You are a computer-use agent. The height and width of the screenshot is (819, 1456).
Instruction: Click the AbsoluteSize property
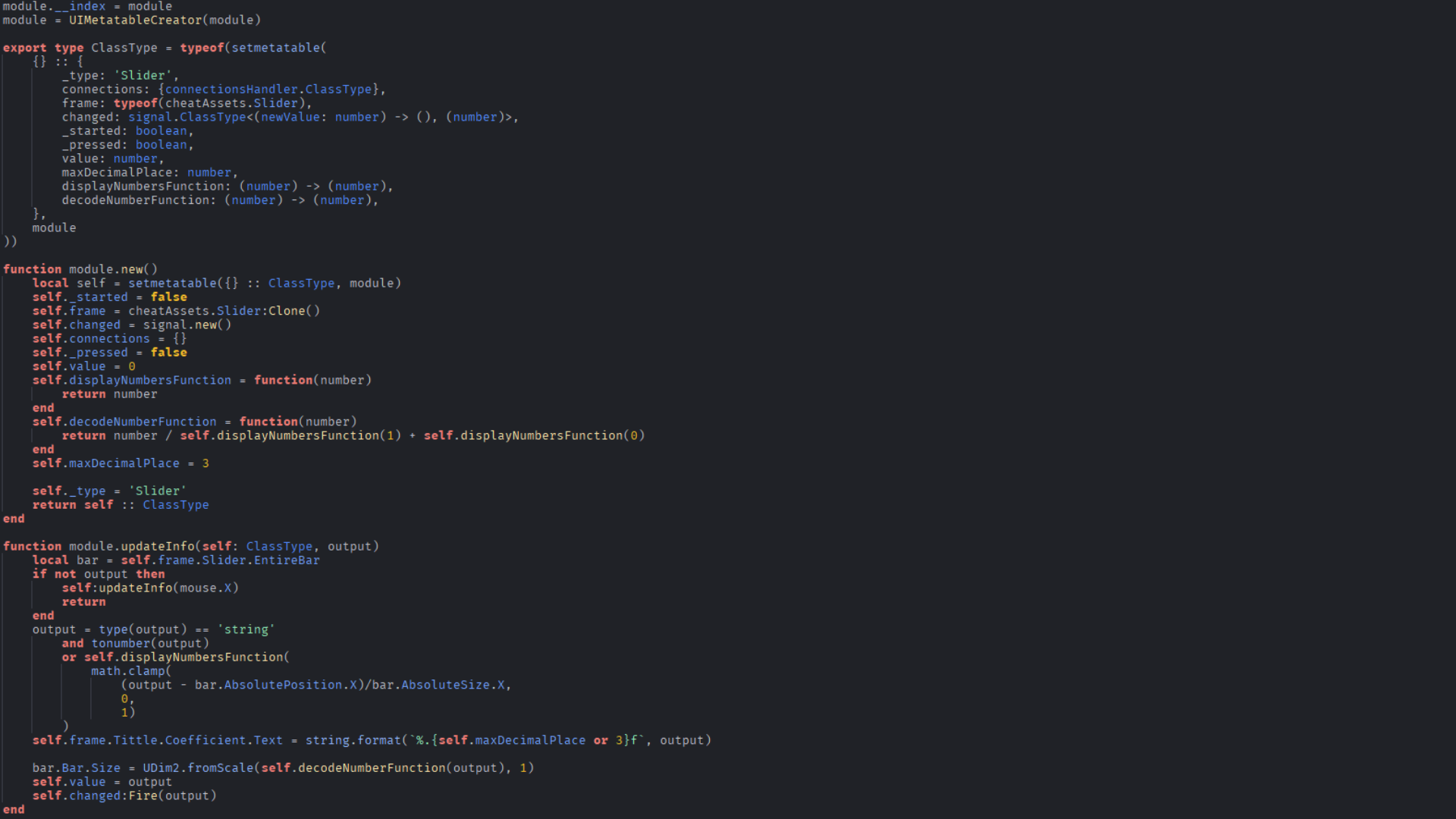tap(445, 686)
